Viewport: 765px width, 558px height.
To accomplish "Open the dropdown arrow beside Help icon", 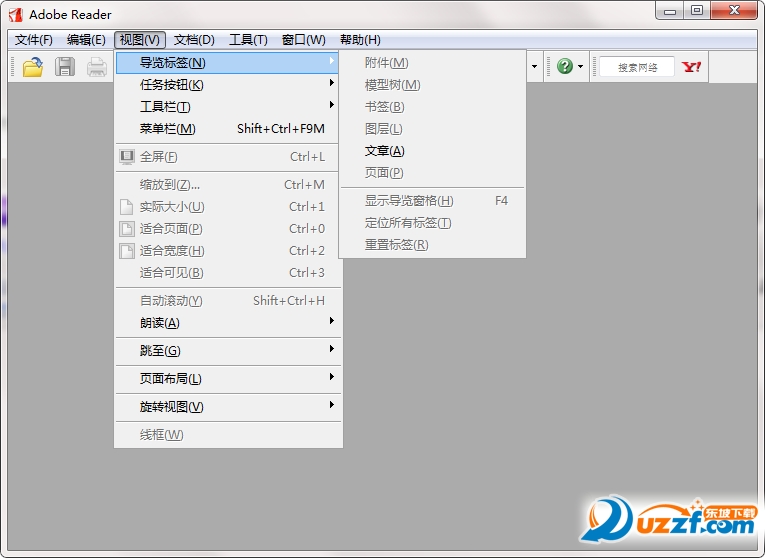I will pos(581,66).
